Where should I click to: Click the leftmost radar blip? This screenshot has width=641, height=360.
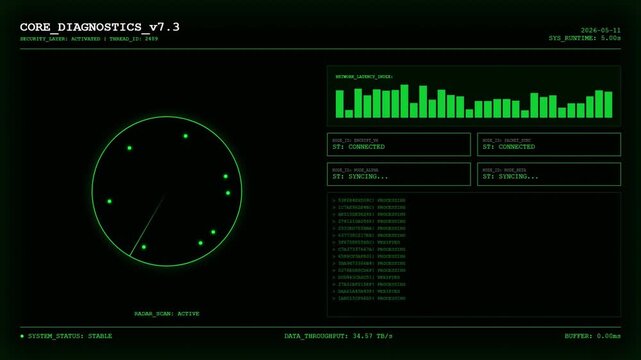[x=109, y=201]
